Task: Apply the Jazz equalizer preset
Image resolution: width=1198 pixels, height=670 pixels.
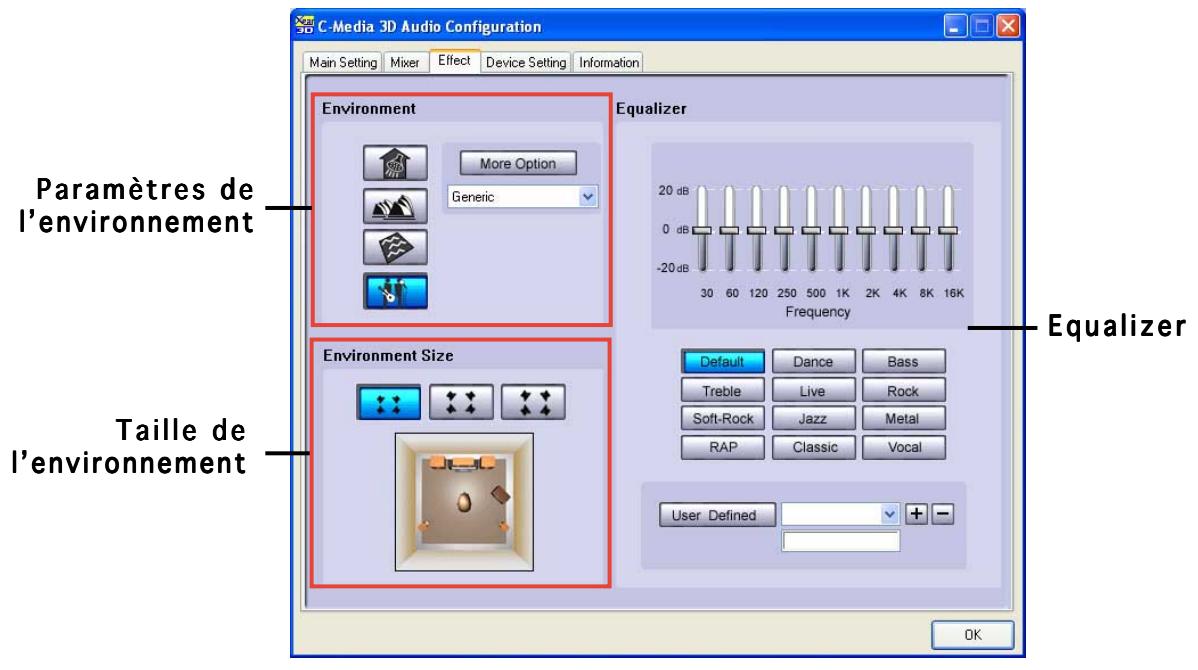Action: click(813, 419)
